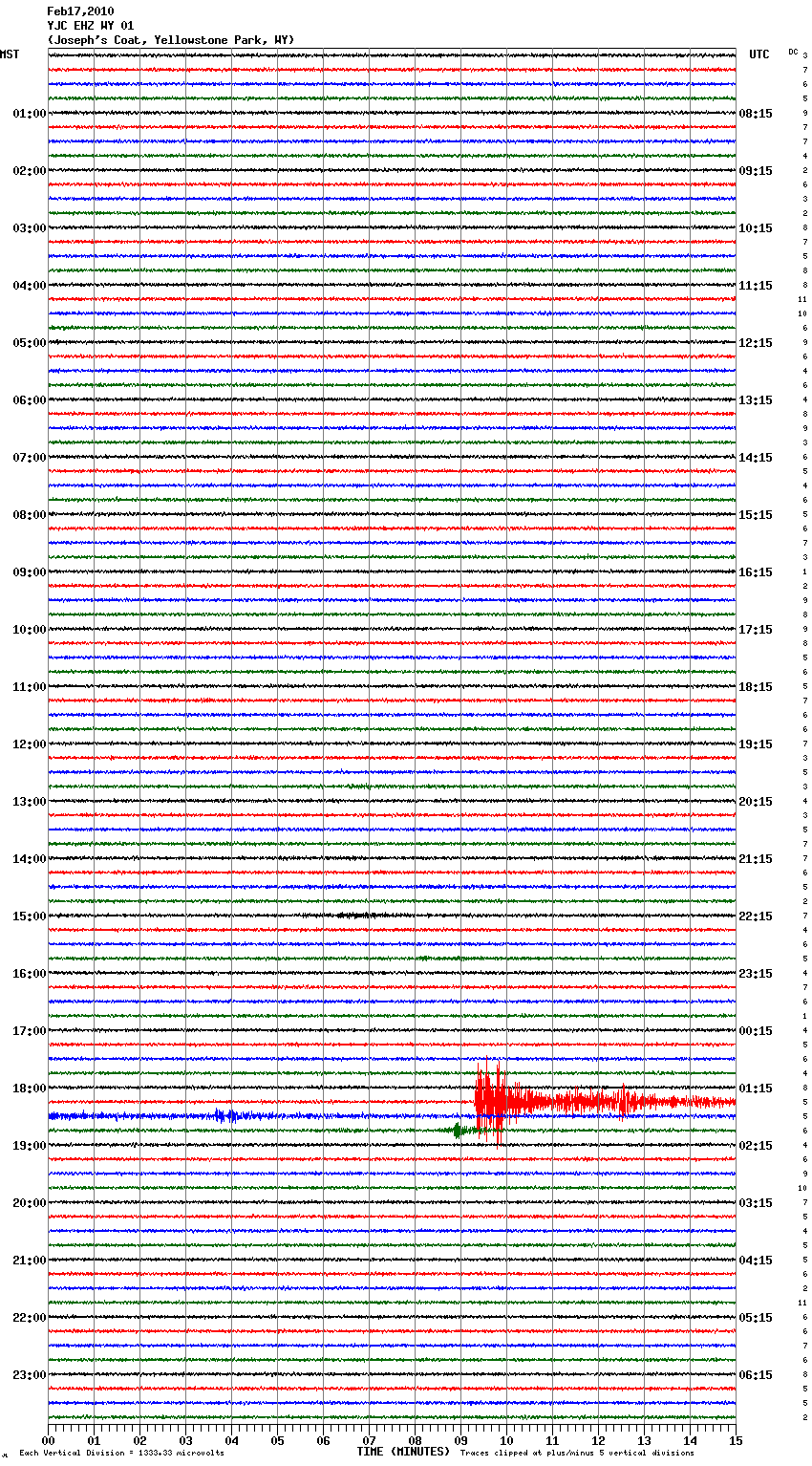This screenshot has width=812, height=1466.
Task: Click the 12:00 MST time label
Action: point(29,744)
